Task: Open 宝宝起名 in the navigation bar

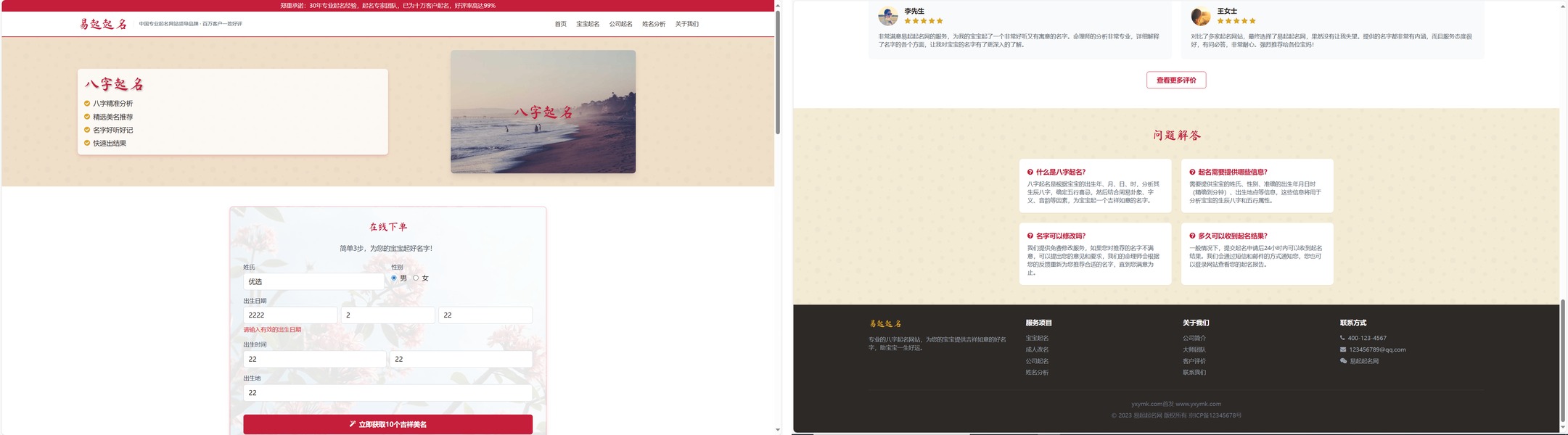Action: coord(588,24)
